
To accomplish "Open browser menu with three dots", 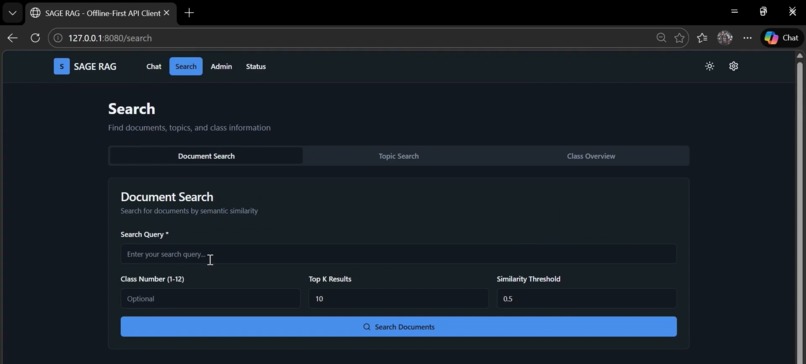I will pyautogui.click(x=747, y=38).
